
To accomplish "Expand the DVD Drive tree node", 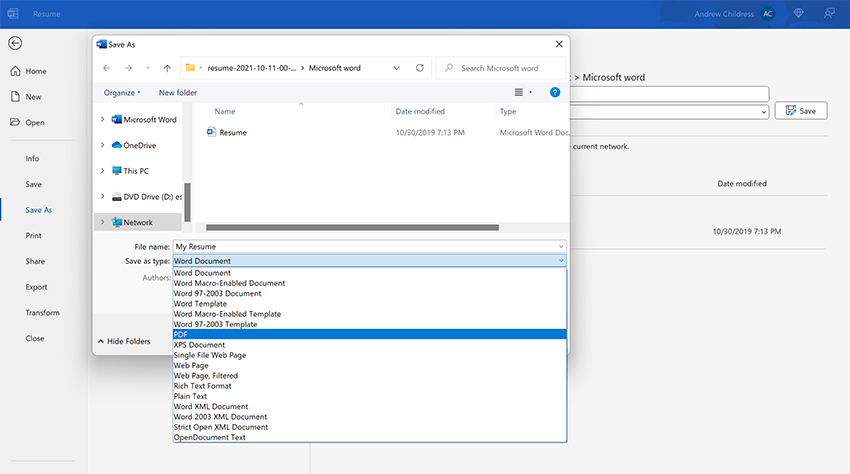I will click(x=102, y=196).
